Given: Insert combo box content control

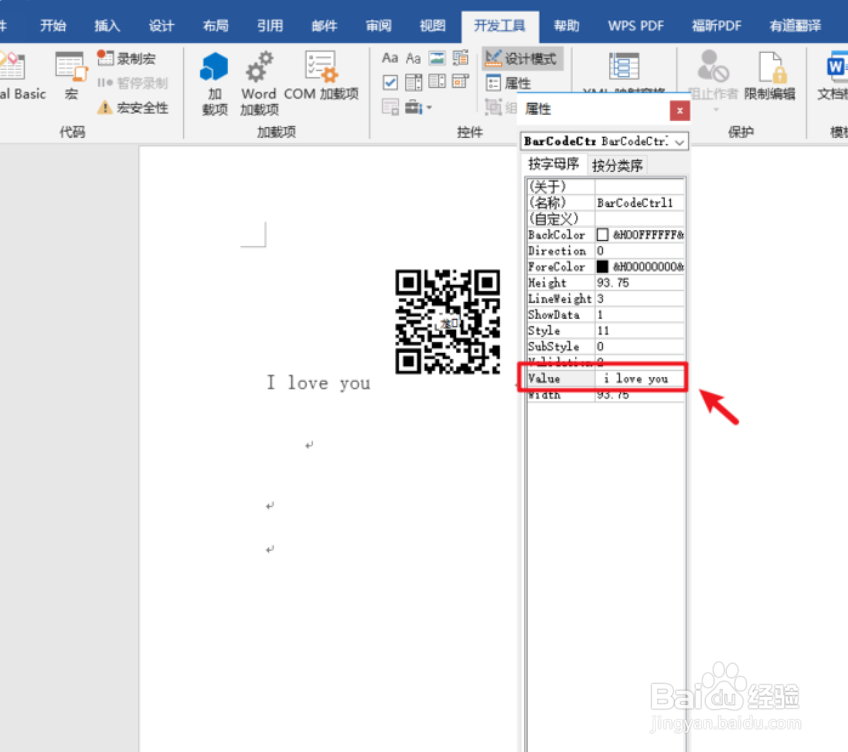Looking at the screenshot, I should click(x=414, y=82).
